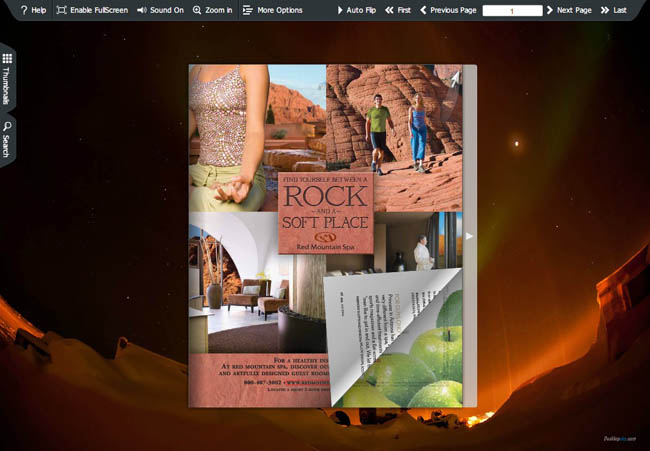Zoom in on the book

click(x=212, y=10)
